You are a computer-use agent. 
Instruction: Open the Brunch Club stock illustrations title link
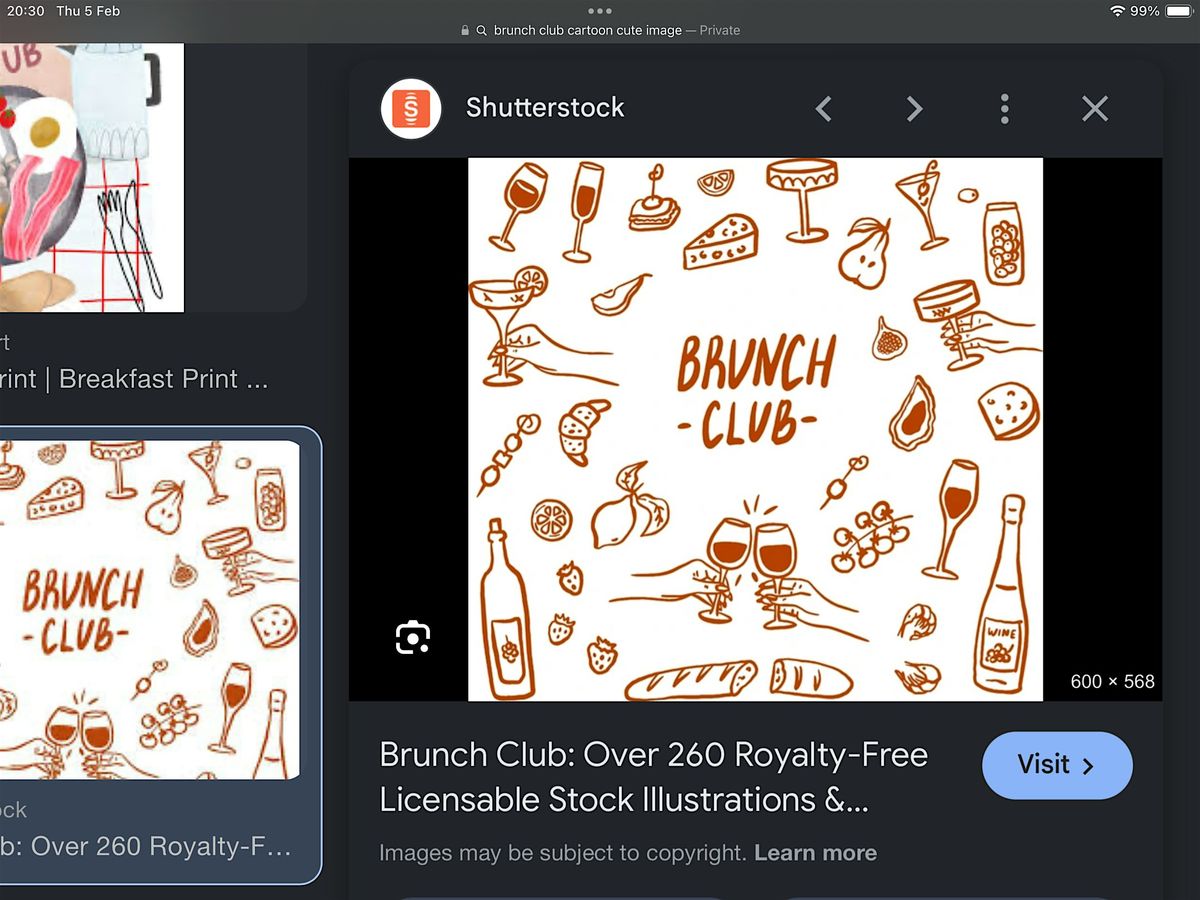(654, 777)
